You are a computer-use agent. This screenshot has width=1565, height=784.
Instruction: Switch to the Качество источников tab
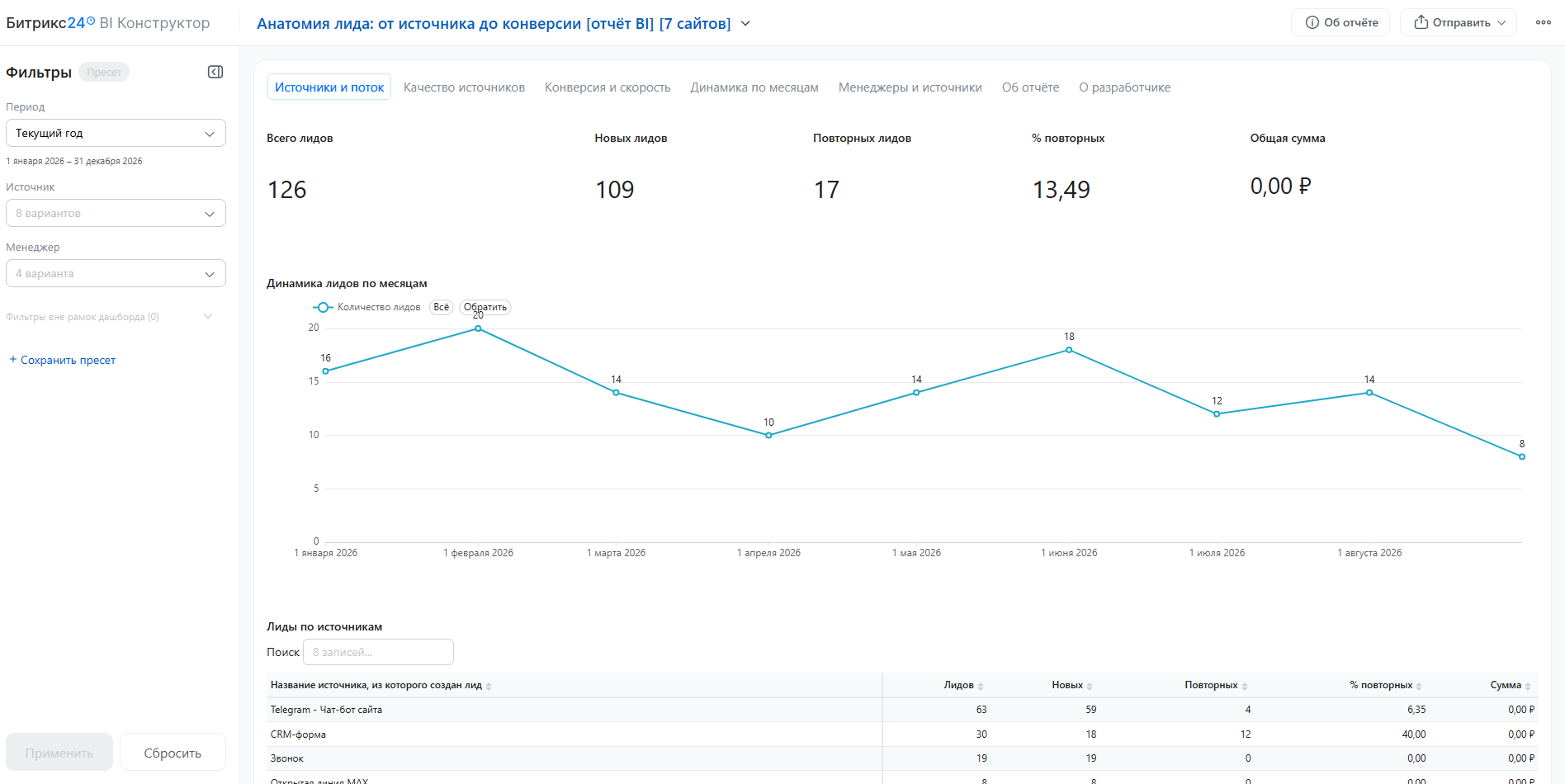coord(464,87)
